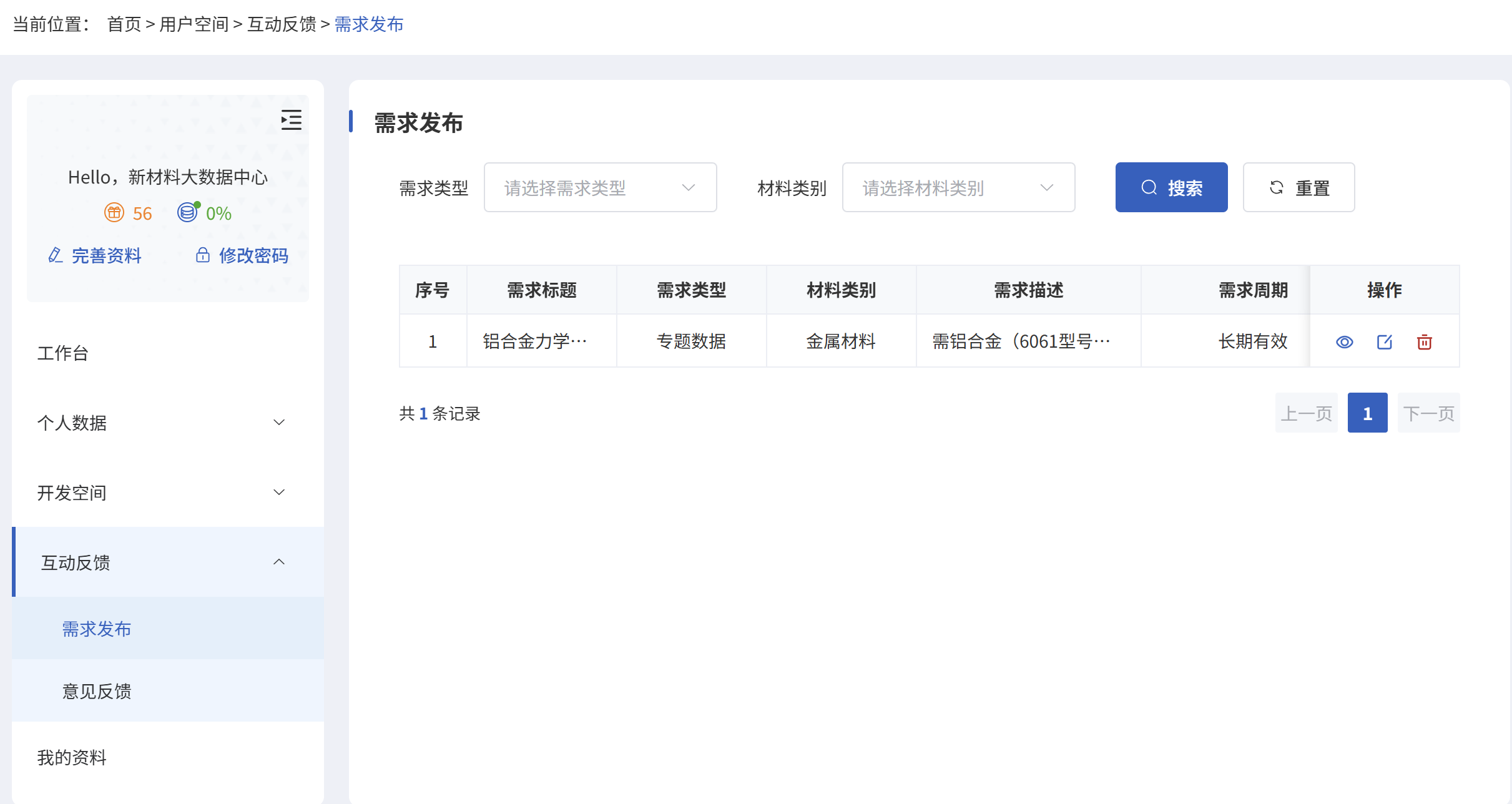
Task: Open 意见反馈 in the sidebar
Action: click(97, 691)
